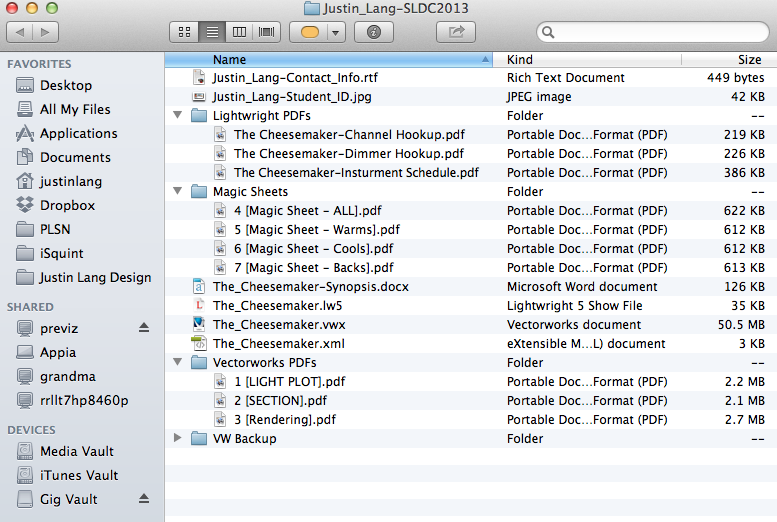
Task: Select The Cheesemaker-Dimmer Hookup.pdf
Action: (349, 153)
